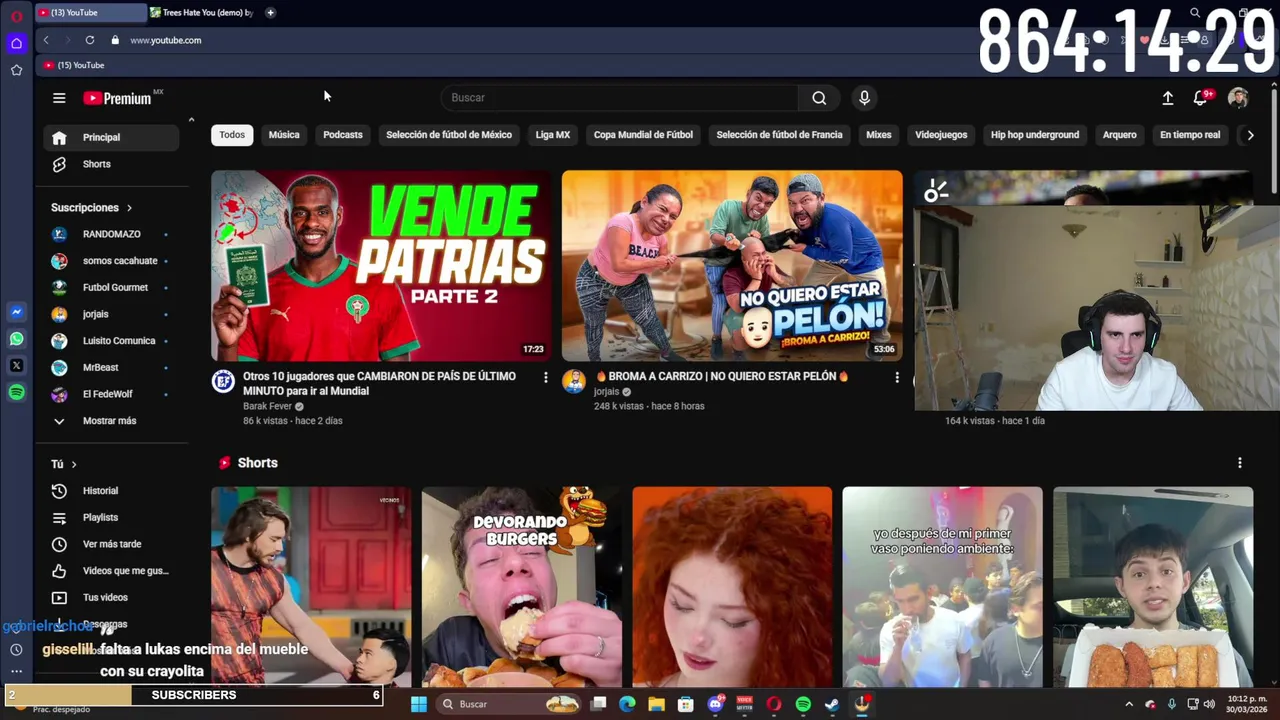Open the taskbar clock and date
Screen dimensions: 1280x720
[1248, 704]
